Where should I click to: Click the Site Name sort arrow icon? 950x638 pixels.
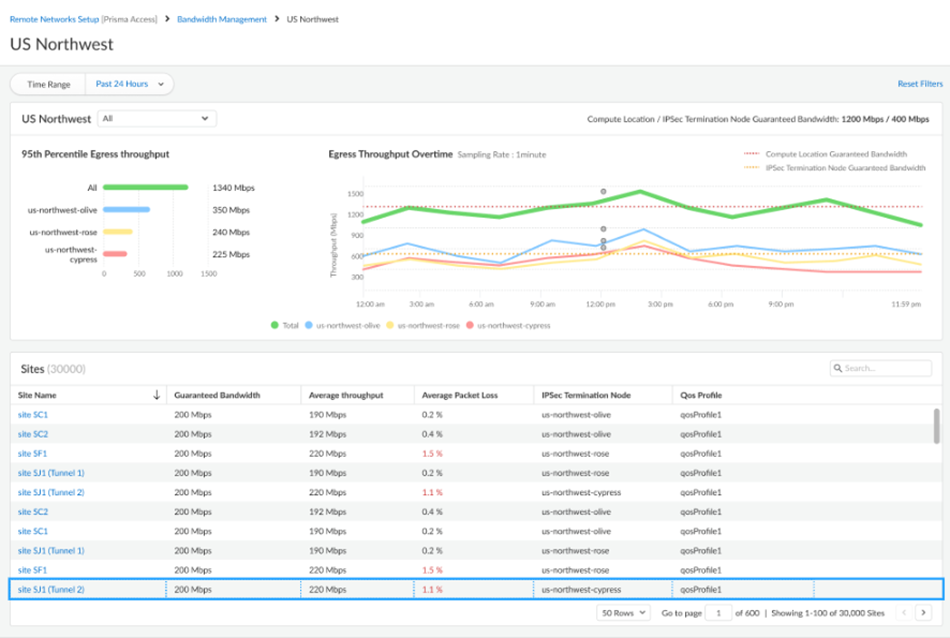(156, 395)
